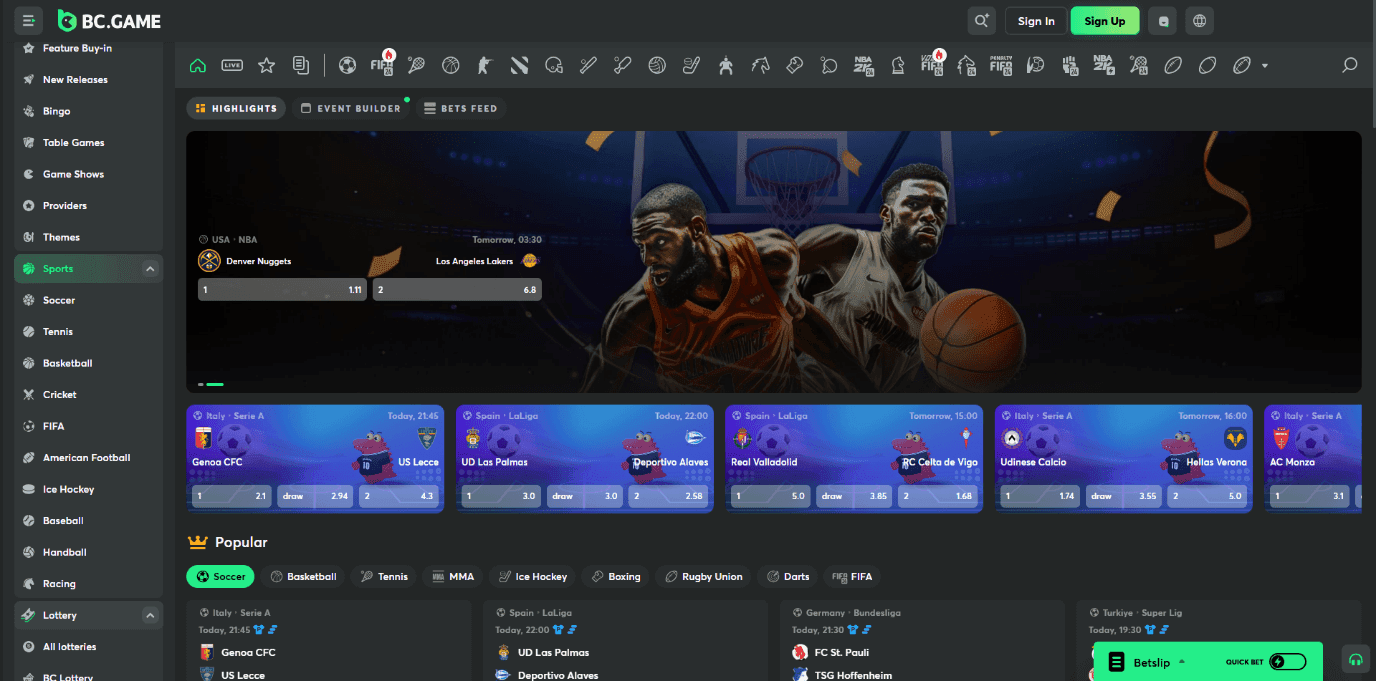Select the table tennis sport icon

827,65
